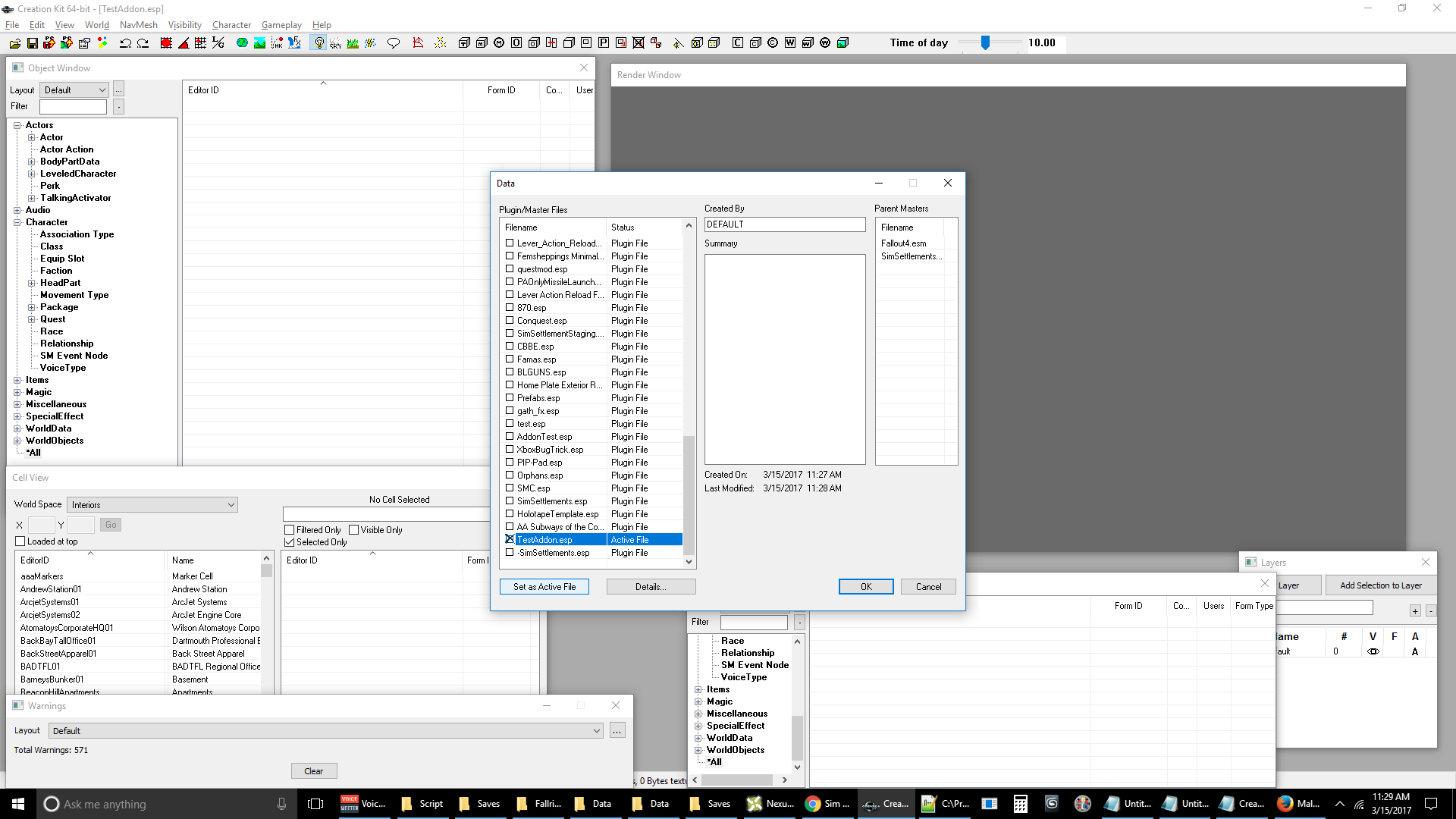
Task: Uncheck the TestAddon.esp plugin checkbox
Action: click(x=510, y=539)
